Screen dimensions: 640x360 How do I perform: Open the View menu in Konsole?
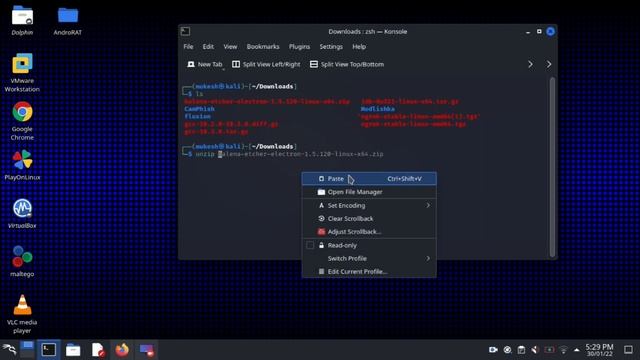(230, 47)
